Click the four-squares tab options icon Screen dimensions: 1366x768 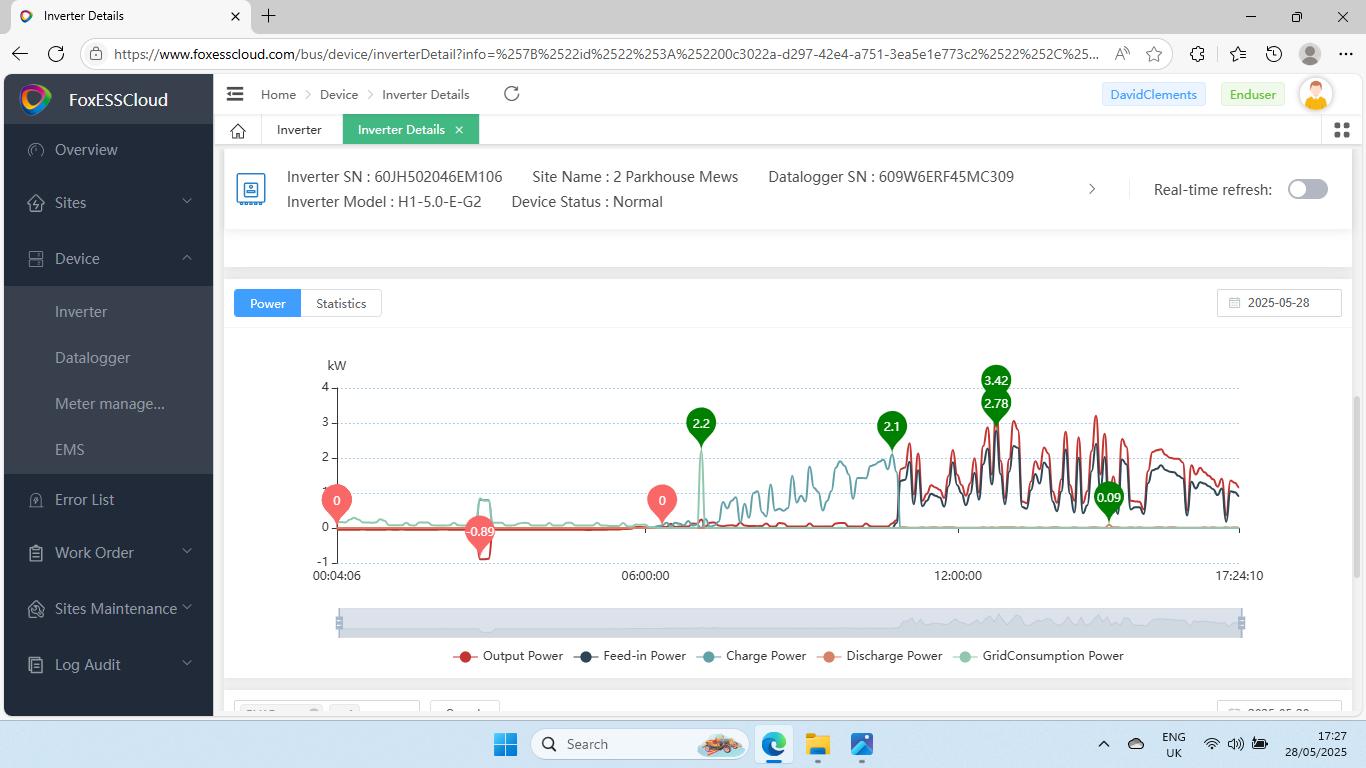[1342, 130]
